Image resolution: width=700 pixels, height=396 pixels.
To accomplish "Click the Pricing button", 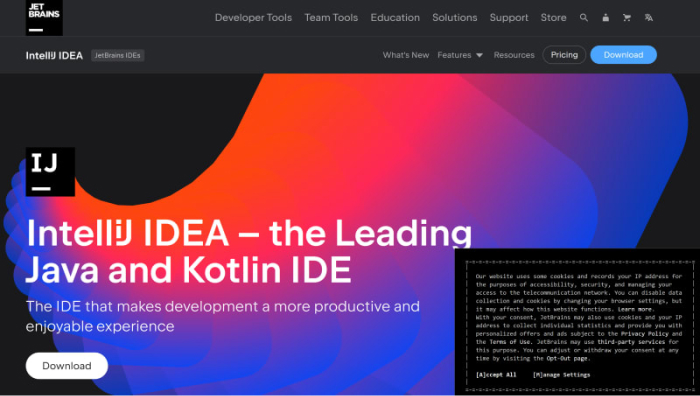I will pos(564,55).
